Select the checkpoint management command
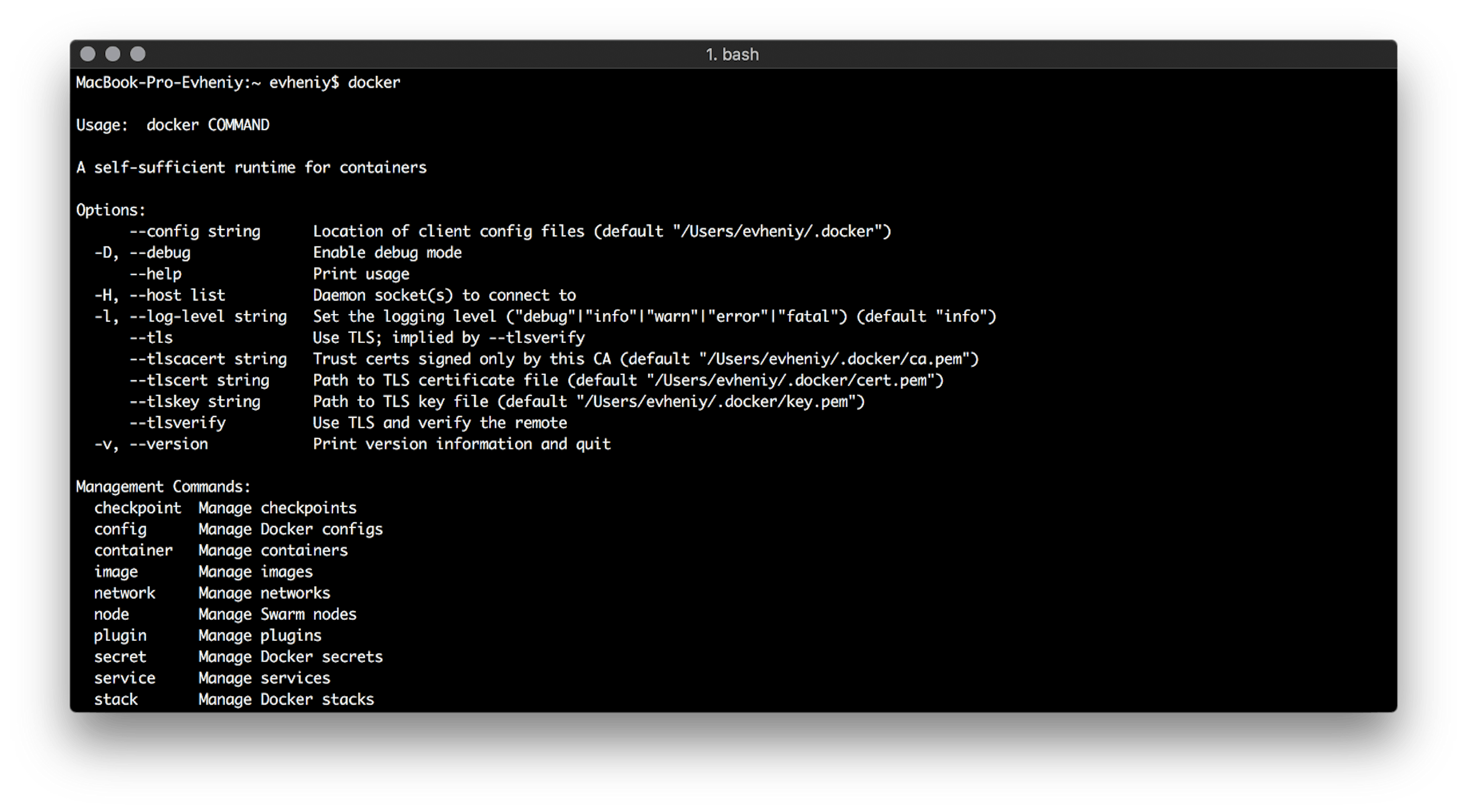 (138, 507)
